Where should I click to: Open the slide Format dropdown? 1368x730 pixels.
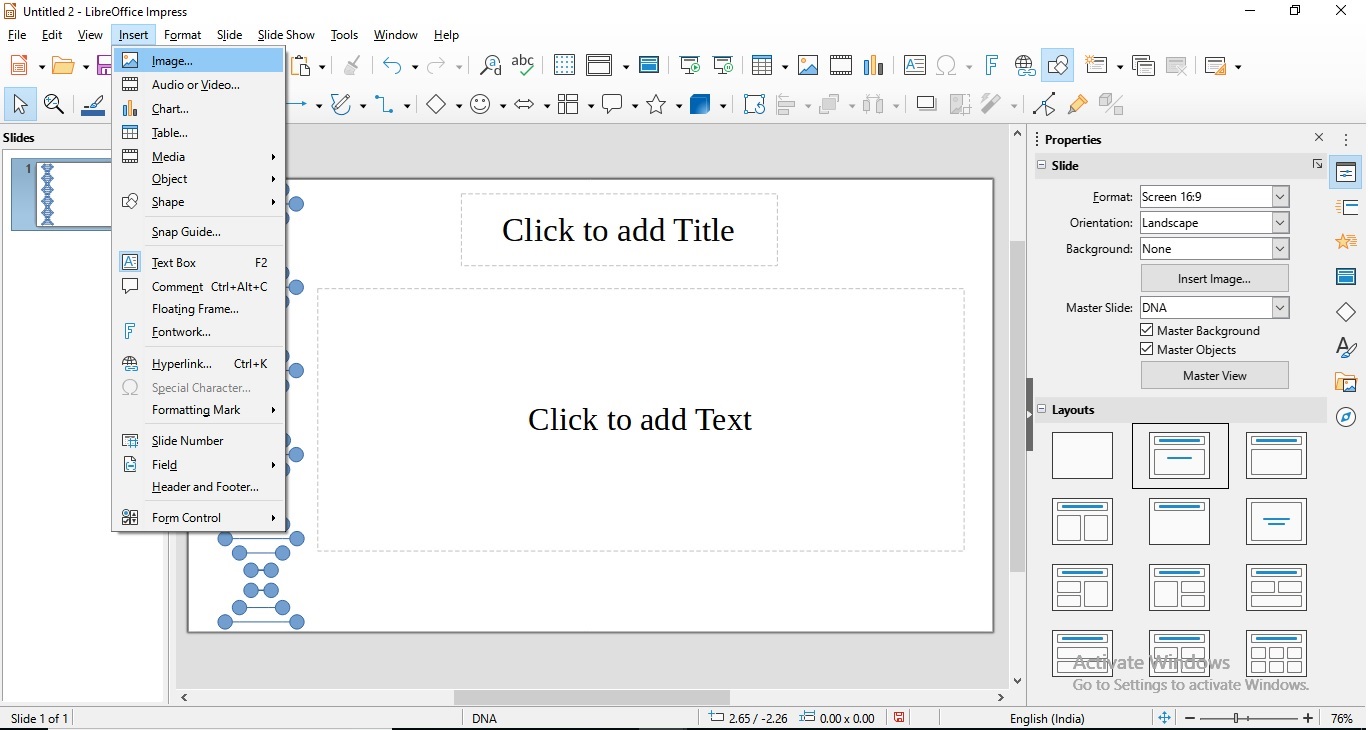[x=1280, y=197]
